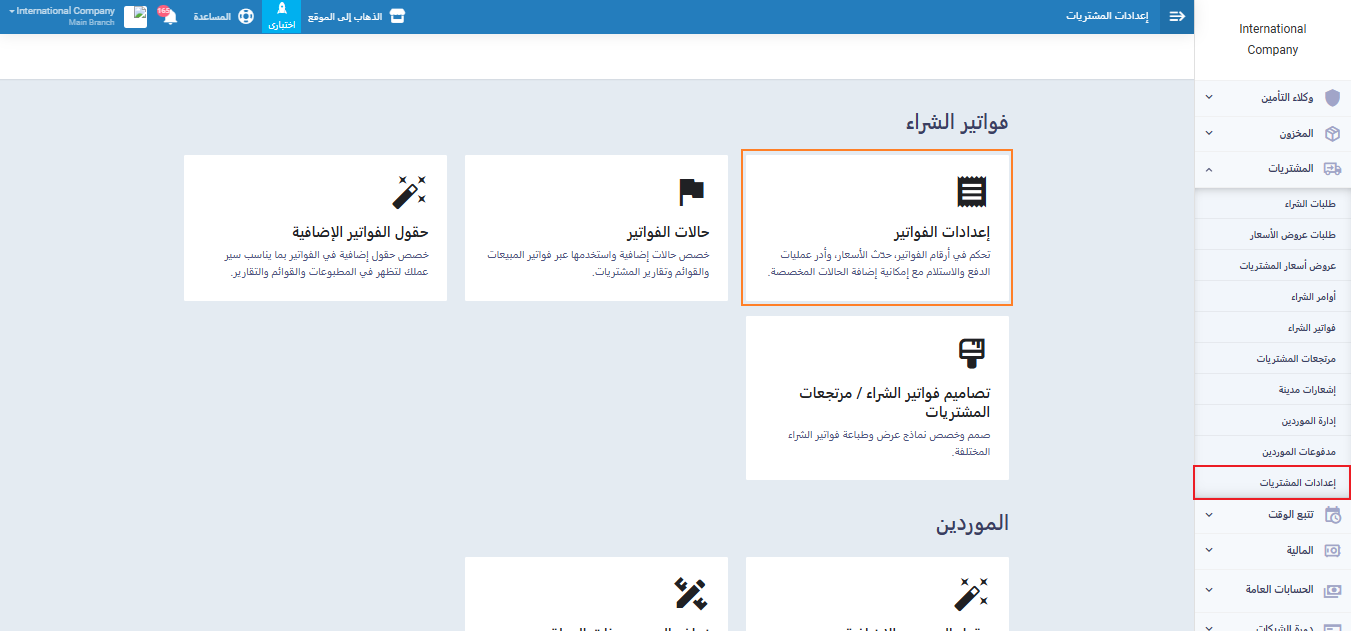Viewport: 1351px width, 631px height.
Task: Click the magic wand icon for حقول الفواتير الإضافية
Action: (410, 191)
